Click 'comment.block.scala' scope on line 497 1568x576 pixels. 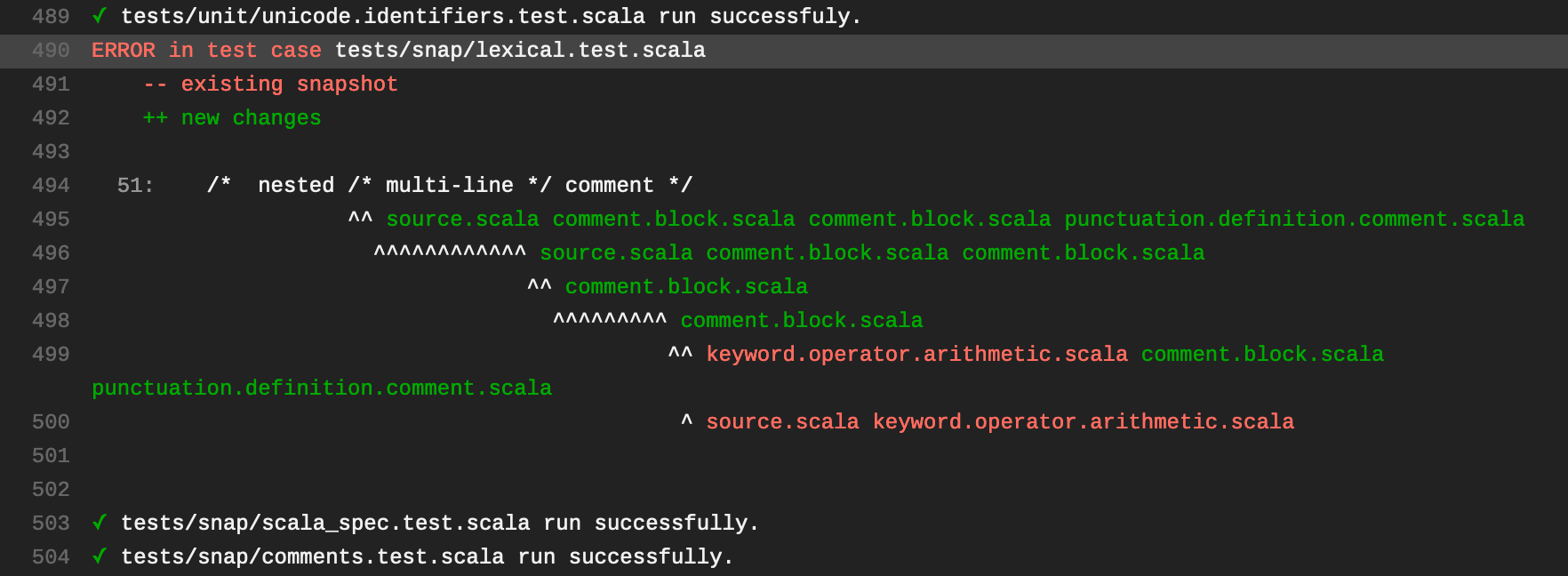pyautogui.click(x=686, y=287)
